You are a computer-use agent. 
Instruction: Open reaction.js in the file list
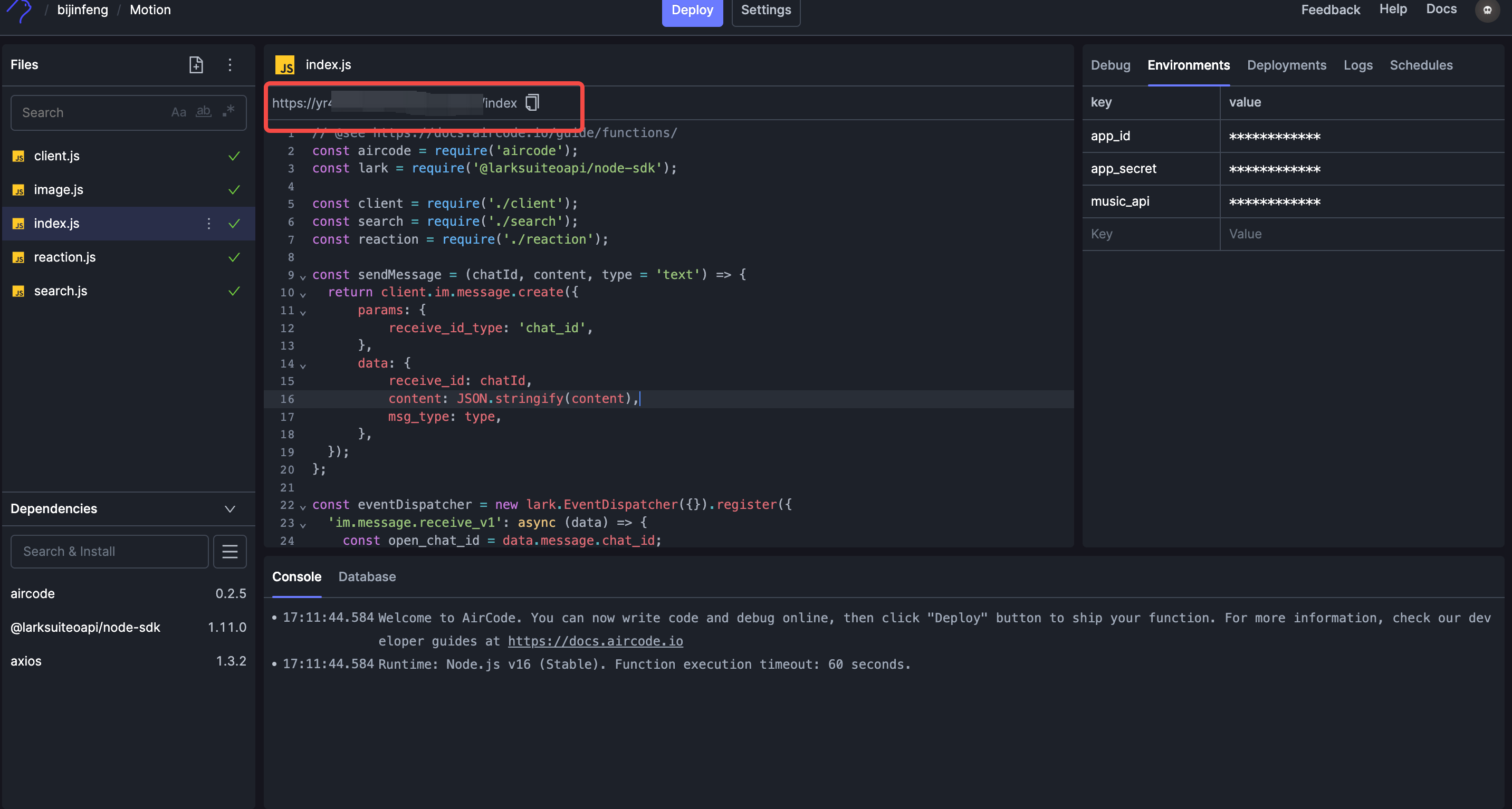pos(64,257)
